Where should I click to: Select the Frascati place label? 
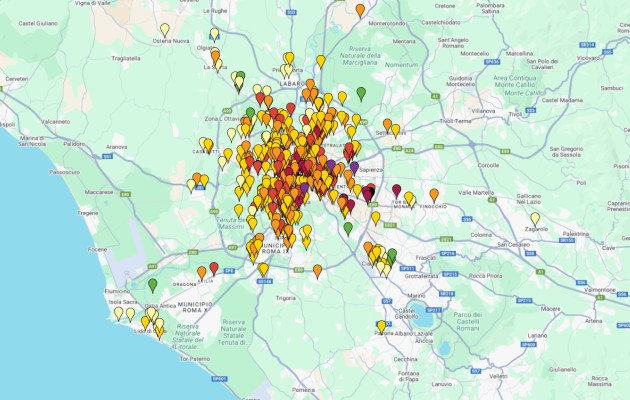(x=428, y=257)
